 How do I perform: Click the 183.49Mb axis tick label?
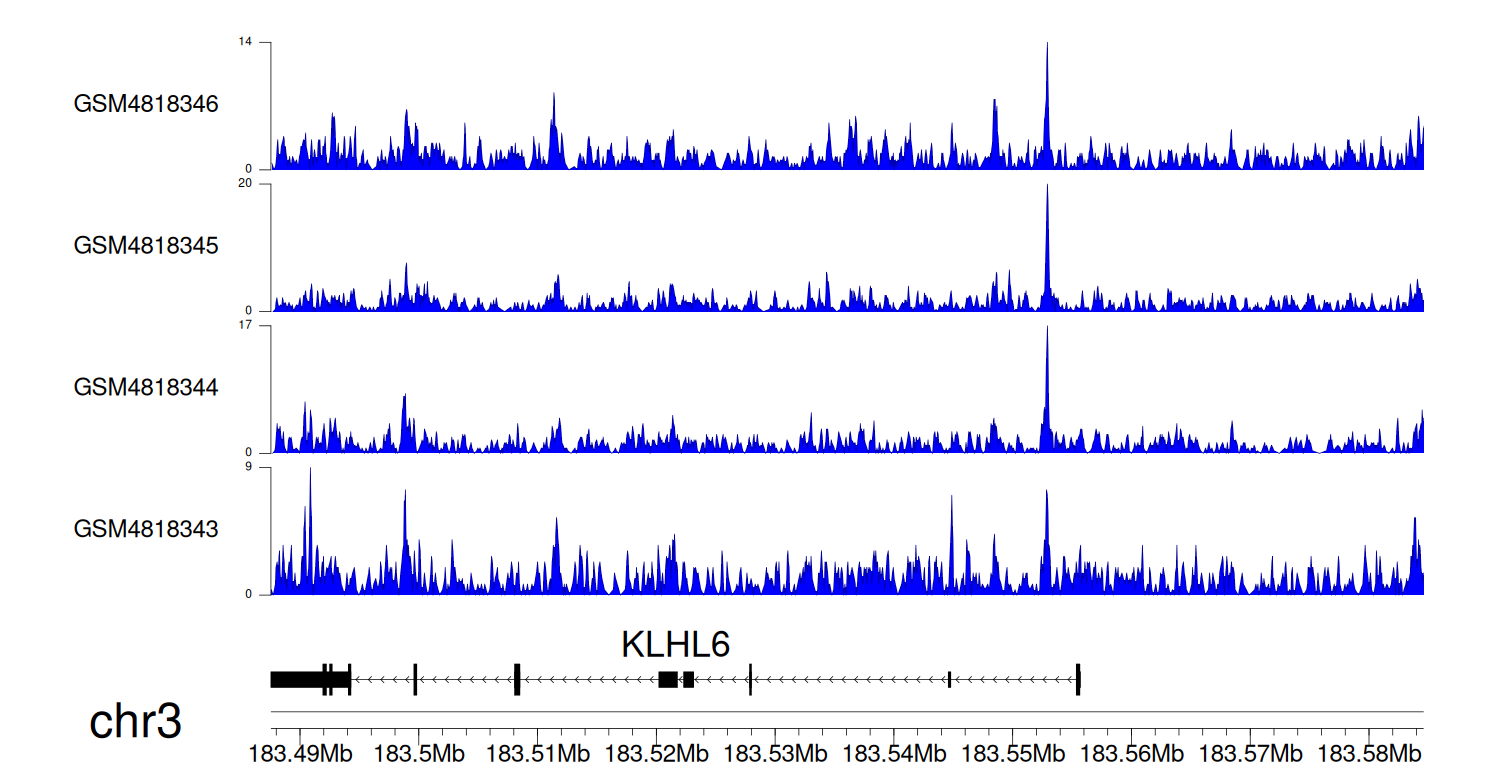coord(300,752)
